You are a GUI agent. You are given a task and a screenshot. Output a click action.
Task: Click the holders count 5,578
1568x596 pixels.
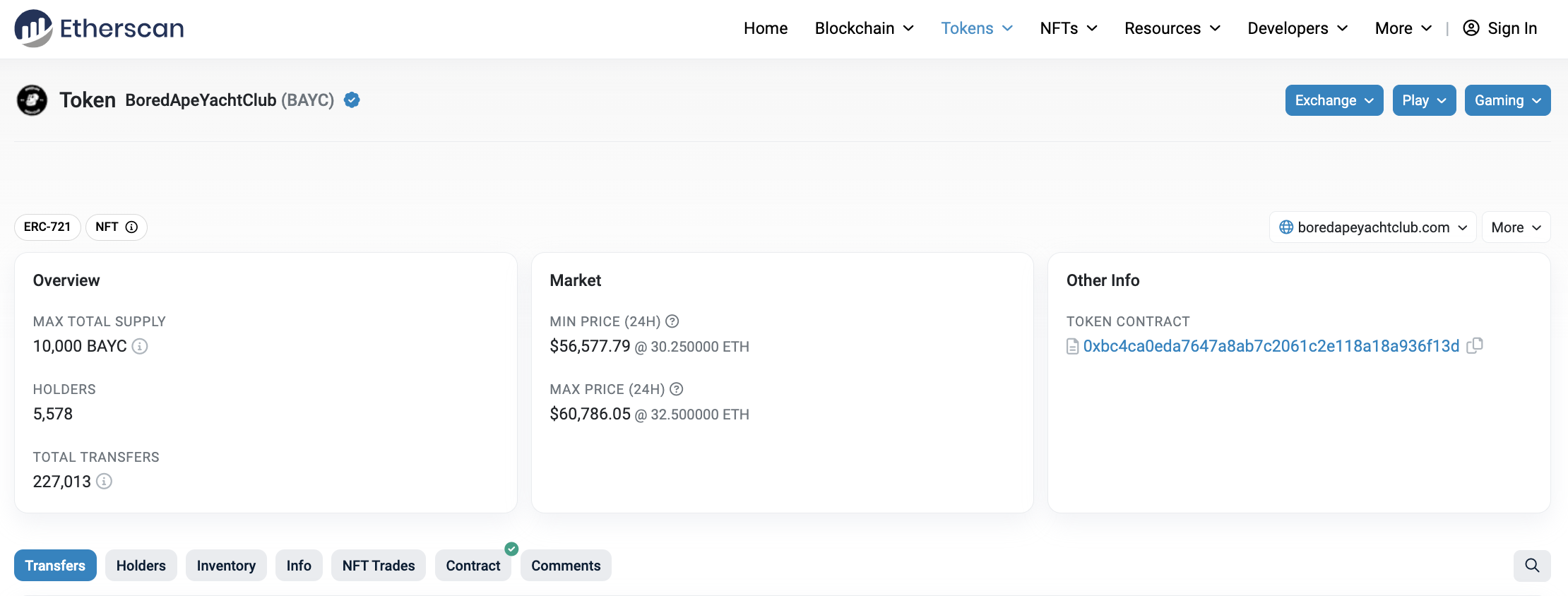click(x=53, y=414)
